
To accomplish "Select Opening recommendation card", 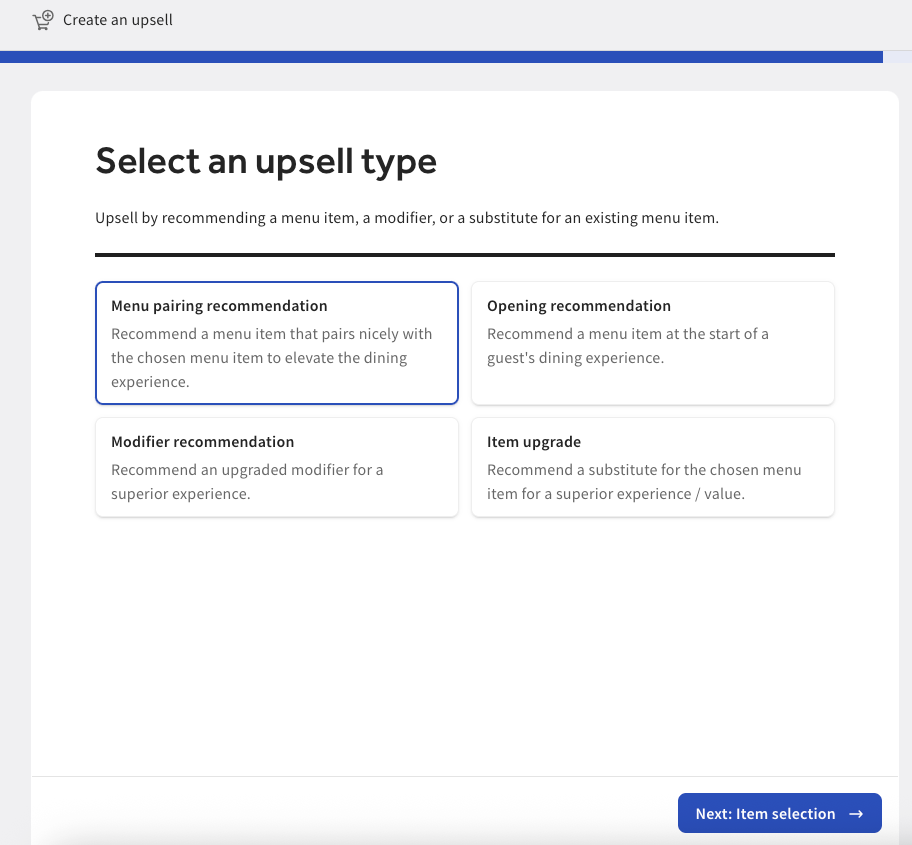I will (653, 343).
